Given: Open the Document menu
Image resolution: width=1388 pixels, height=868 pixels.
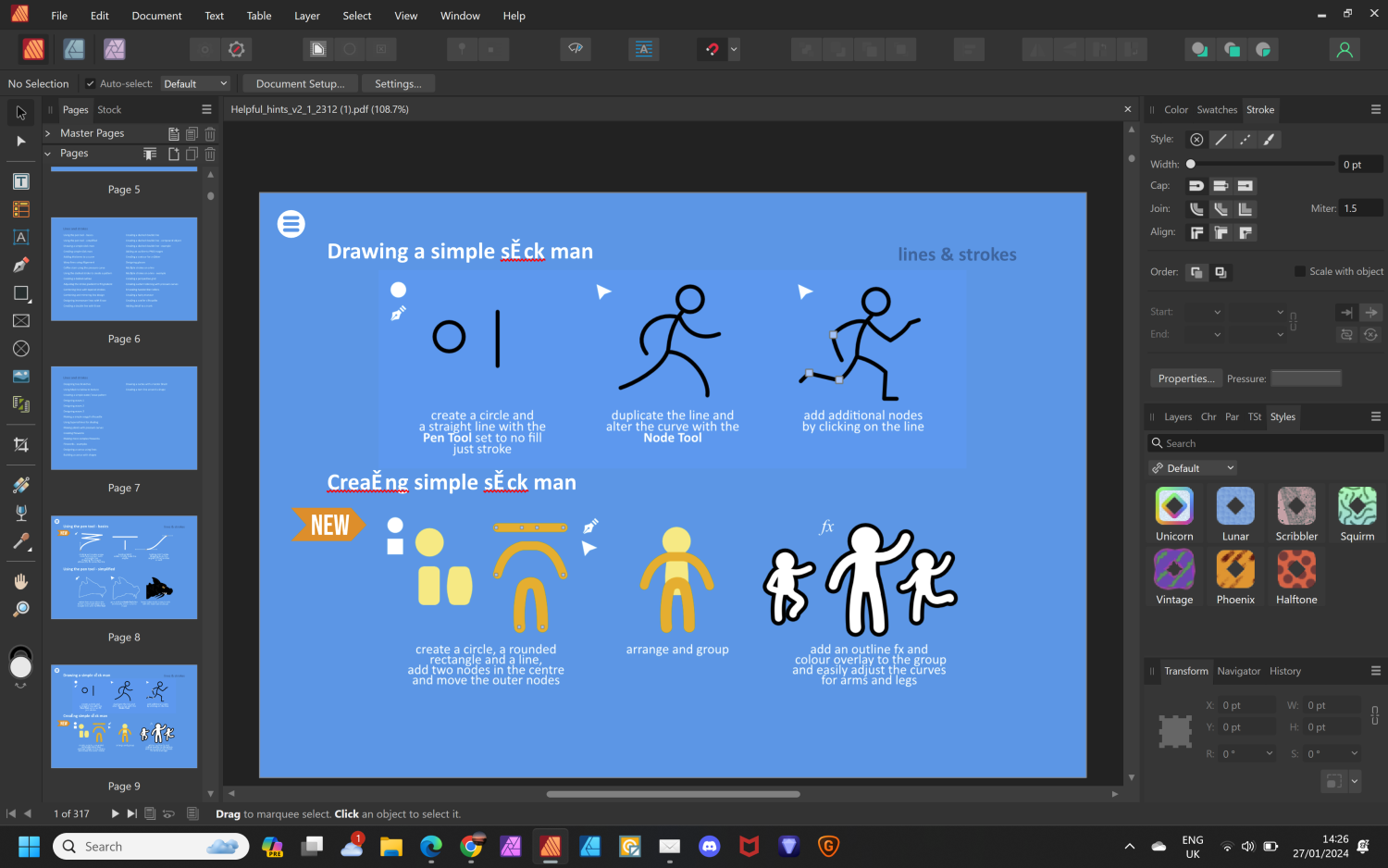Looking at the screenshot, I should click(x=156, y=15).
